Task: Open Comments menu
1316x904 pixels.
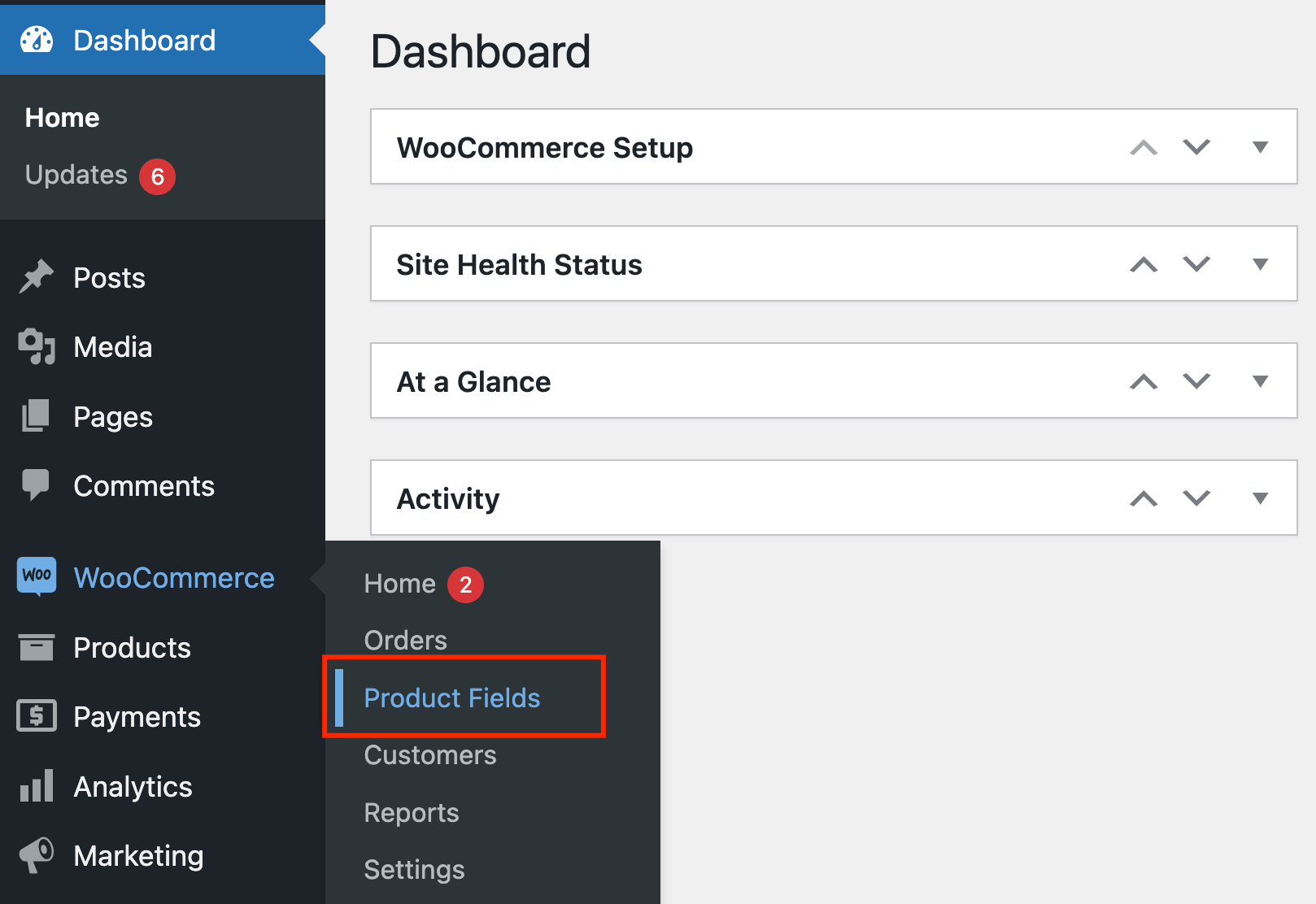Action: click(163, 486)
